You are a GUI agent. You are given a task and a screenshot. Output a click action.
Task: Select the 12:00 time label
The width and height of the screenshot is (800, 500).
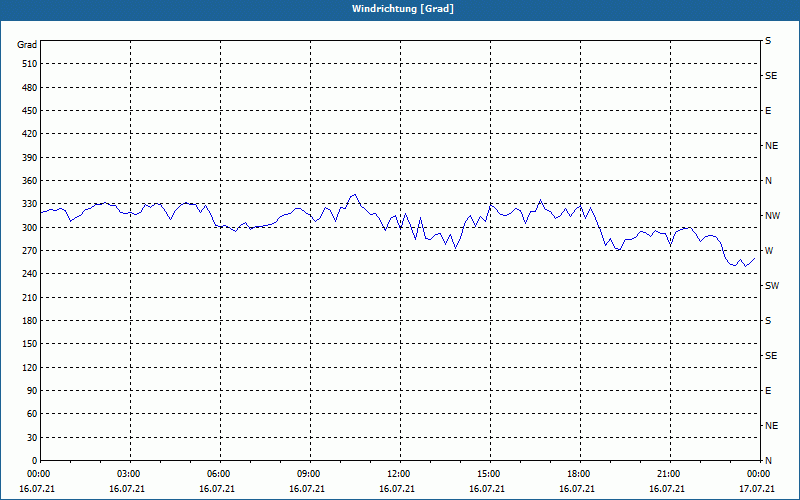[x=397, y=474]
